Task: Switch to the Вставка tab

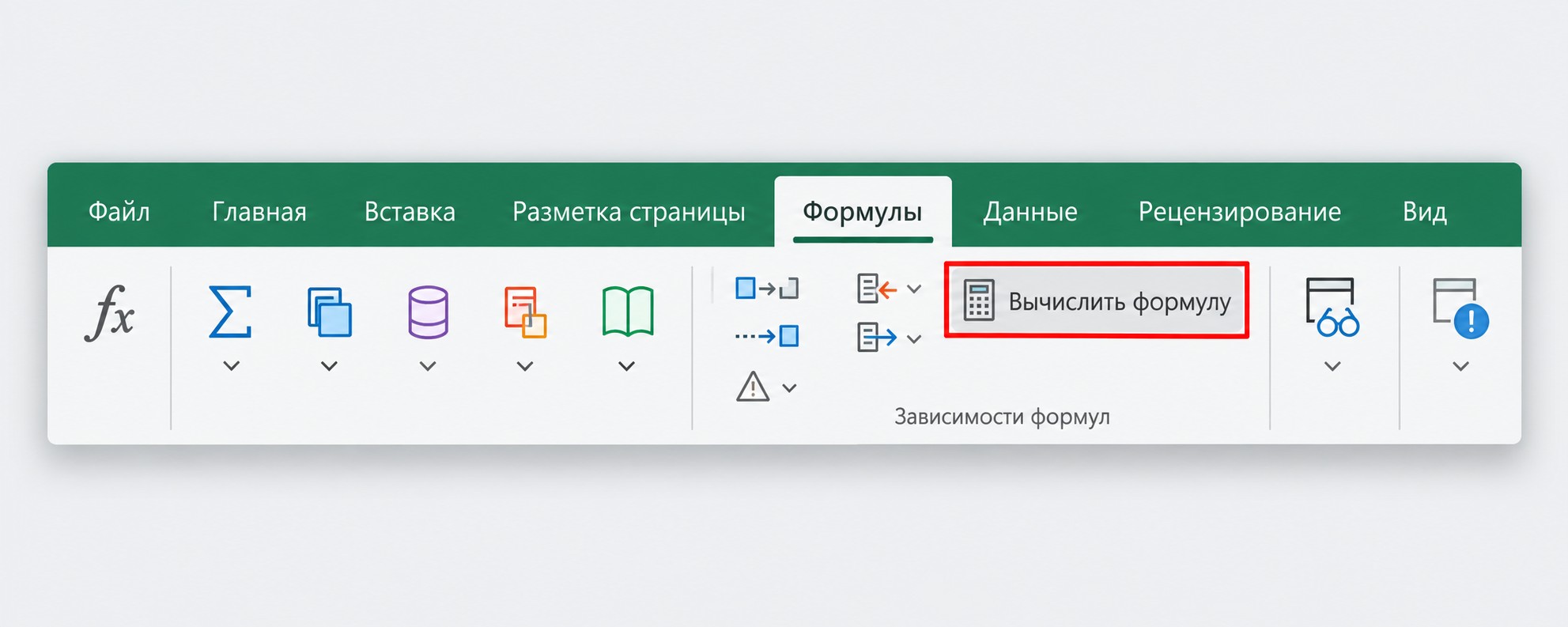Action: tap(410, 212)
